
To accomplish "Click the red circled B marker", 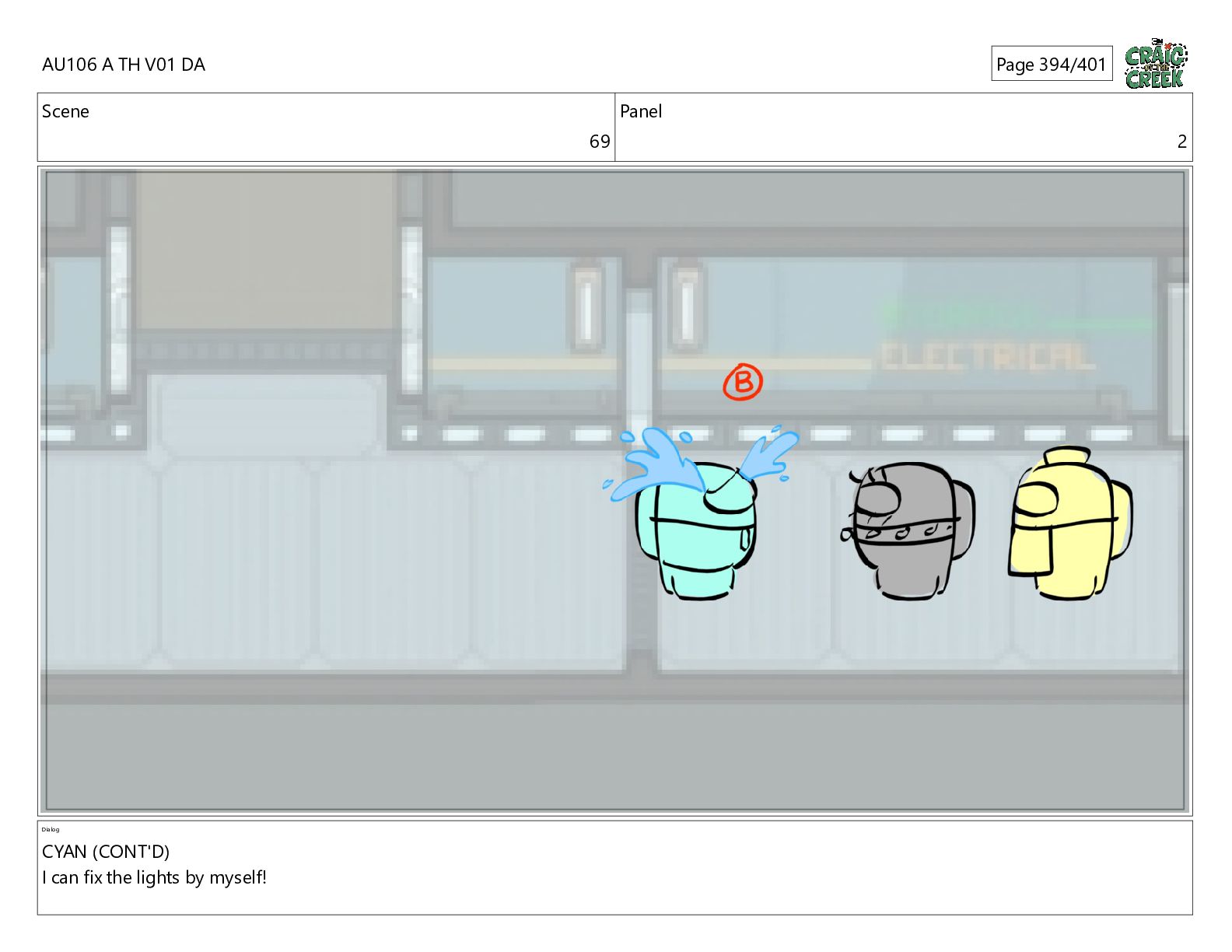I will pos(743,382).
